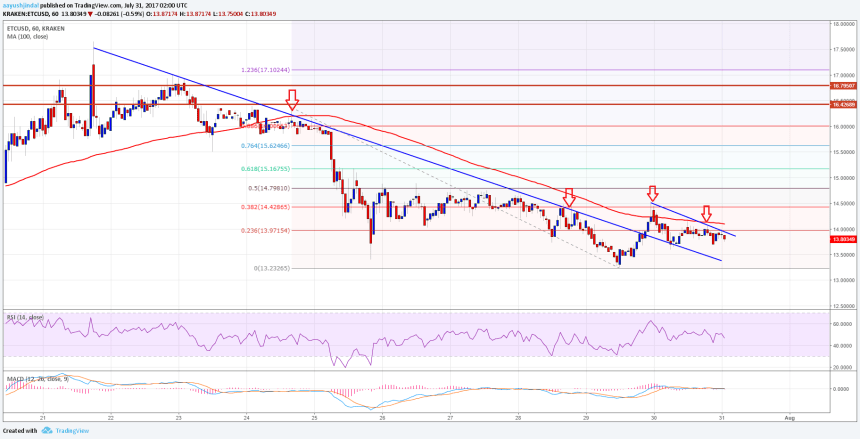
Task: Click the RSI 60.0000 axis label
Action: point(844,324)
